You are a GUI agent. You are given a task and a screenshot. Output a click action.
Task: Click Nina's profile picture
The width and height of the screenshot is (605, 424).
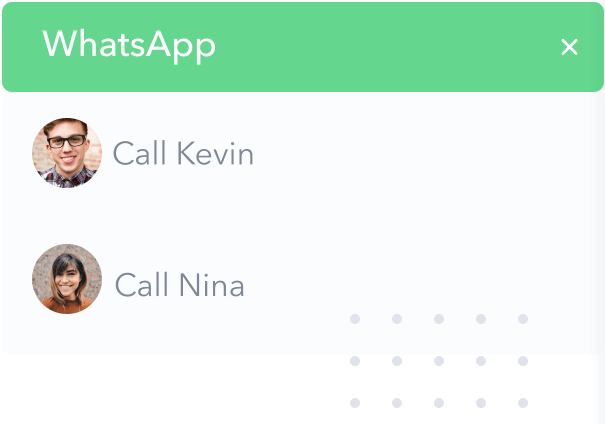click(x=67, y=279)
